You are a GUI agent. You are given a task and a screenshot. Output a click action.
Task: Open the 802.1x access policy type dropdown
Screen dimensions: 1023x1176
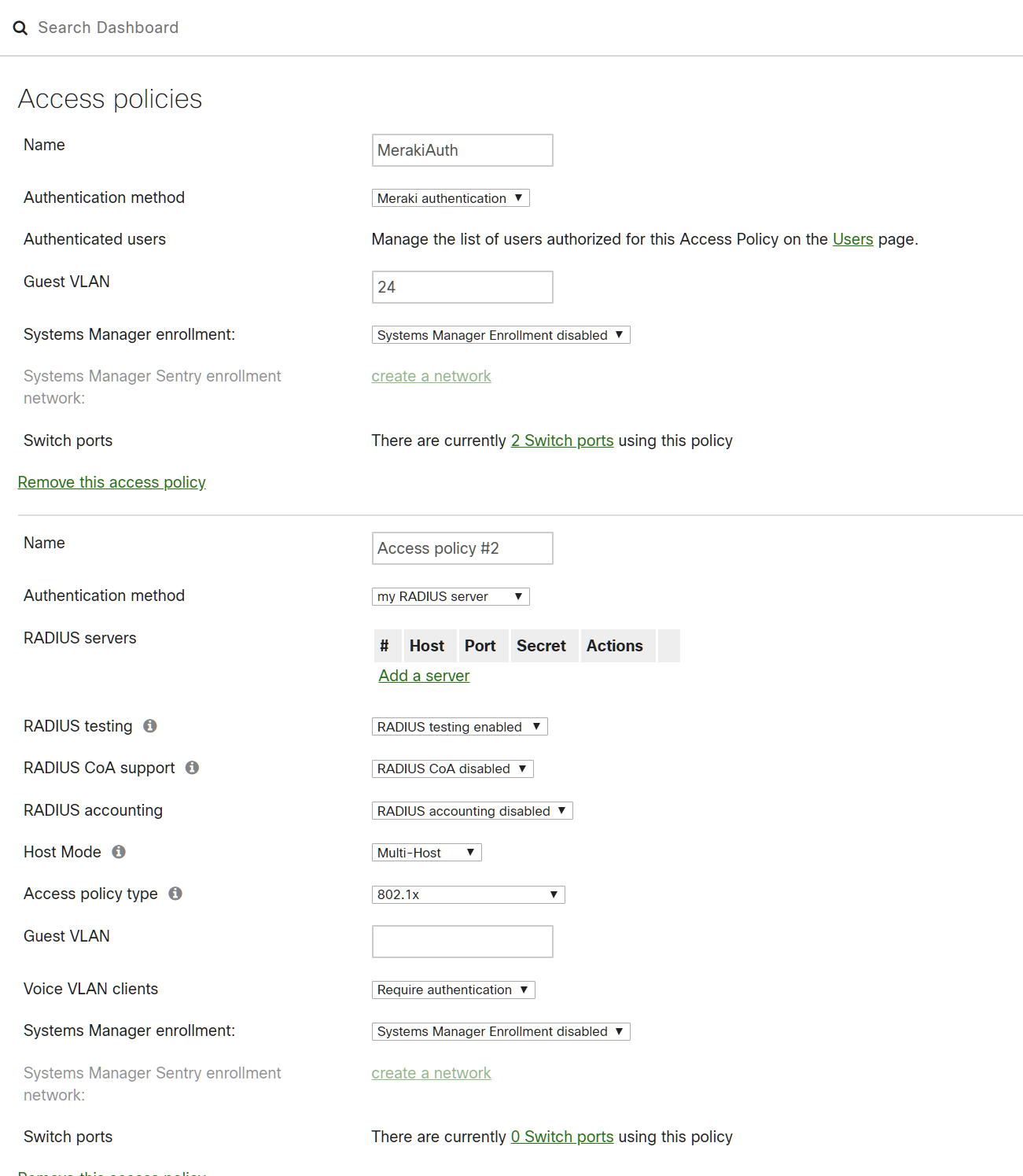[x=468, y=894]
